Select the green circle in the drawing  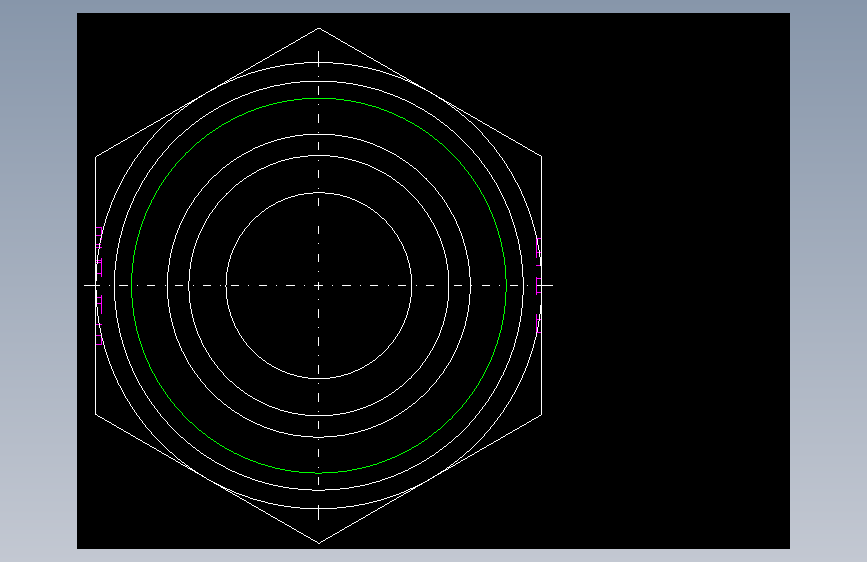pyautogui.click(x=318, y=98)
